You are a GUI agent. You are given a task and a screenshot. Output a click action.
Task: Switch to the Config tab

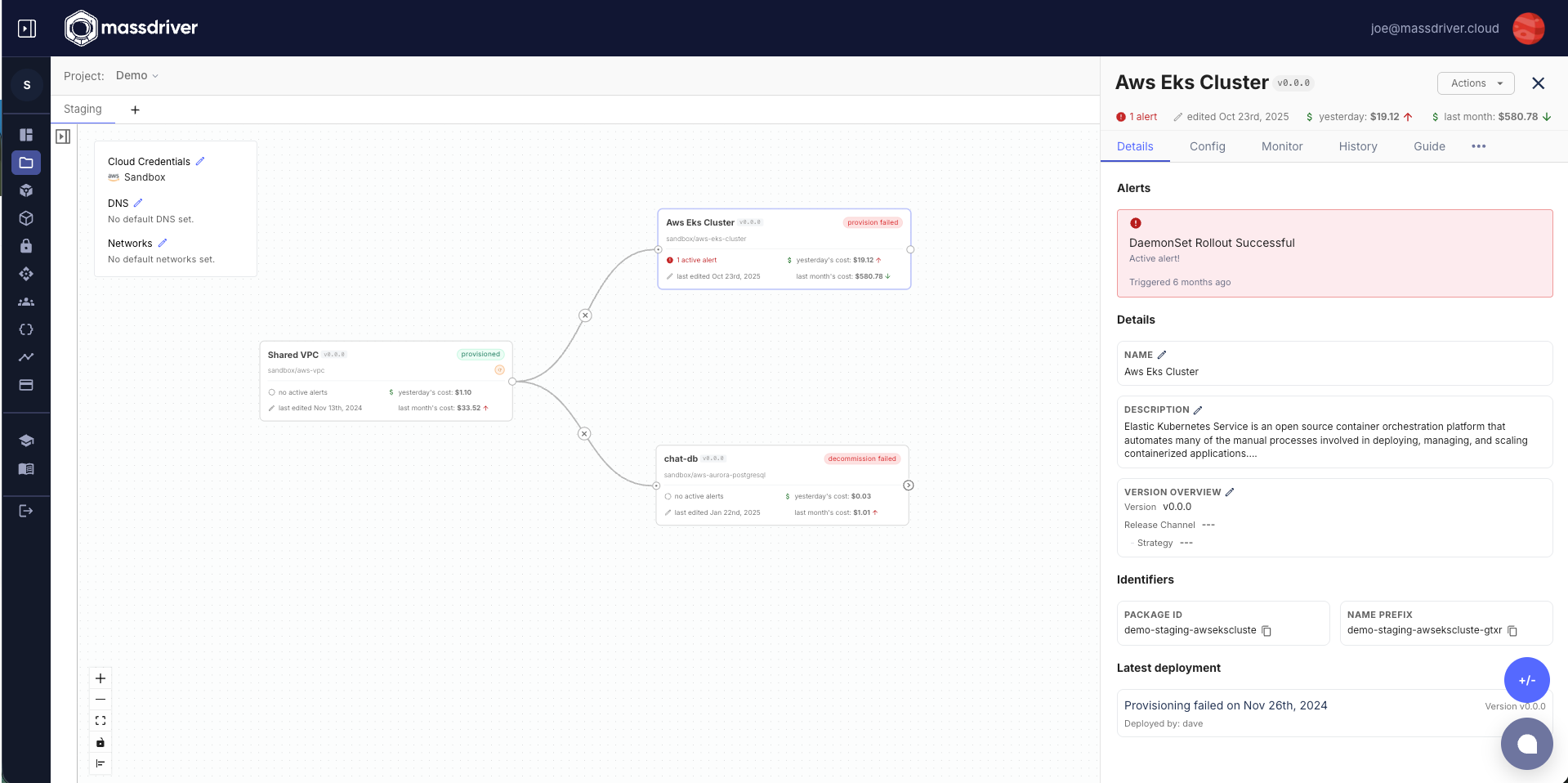1207,146
